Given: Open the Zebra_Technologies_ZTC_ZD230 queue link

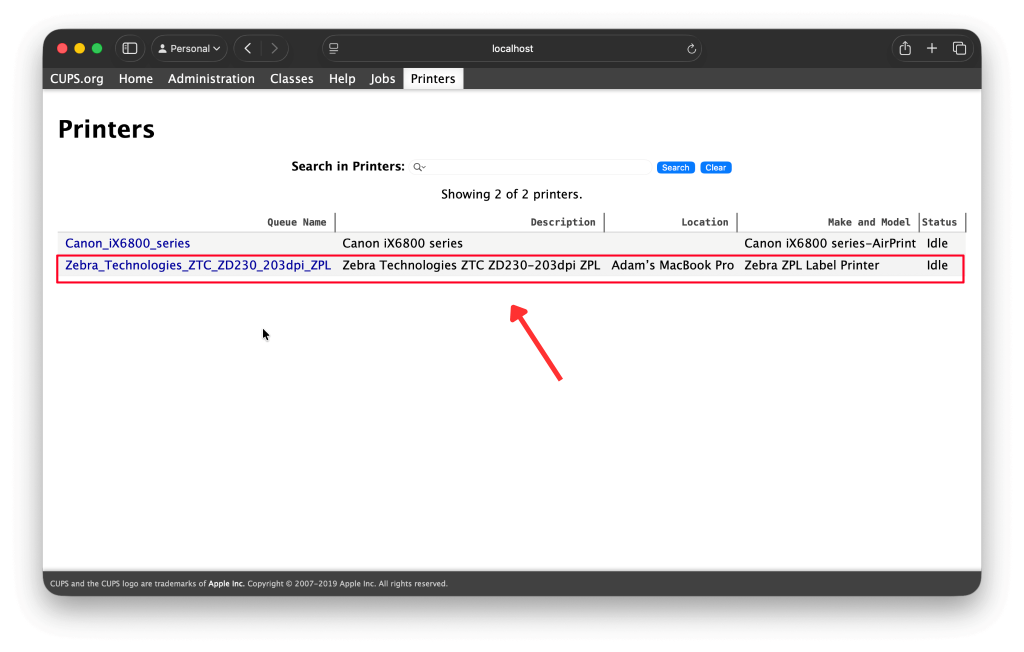Looking at the screenshot, I should click(198, 266).
